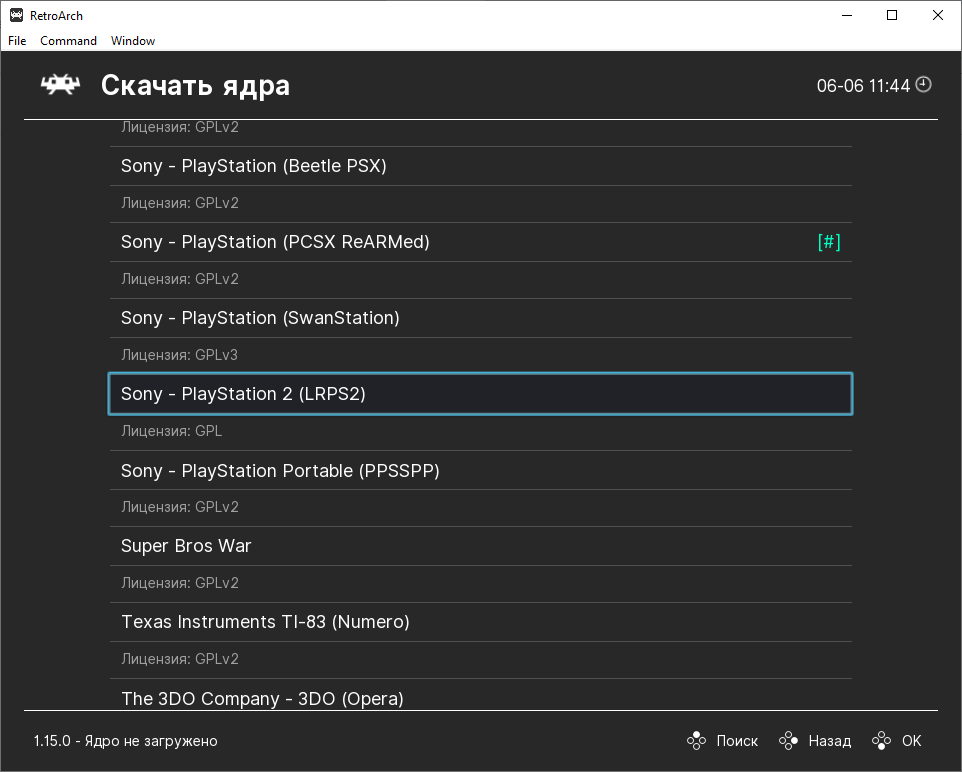Viewport: 962px width, 772px height.
Task: Click the 06-06 11:44 date and time
Action: click(863, 85)
